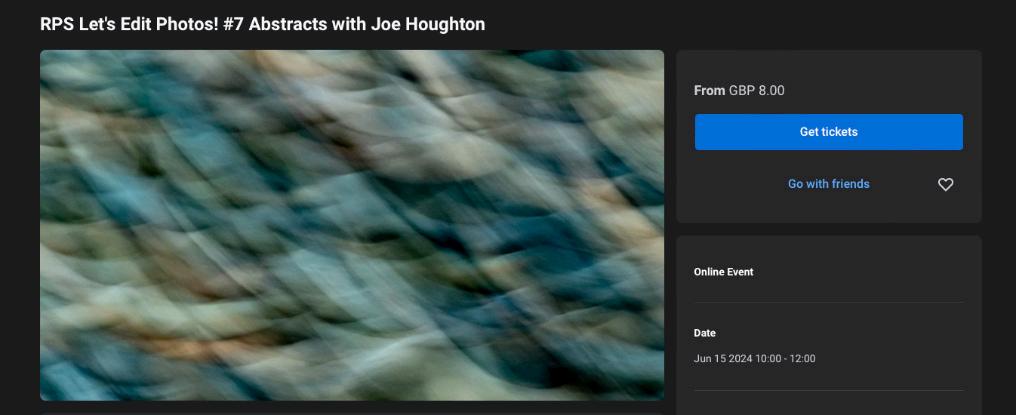Screen dimensions: 1016x415
Task: Click the heart icon to save event
Action: (x=945, y=184)
